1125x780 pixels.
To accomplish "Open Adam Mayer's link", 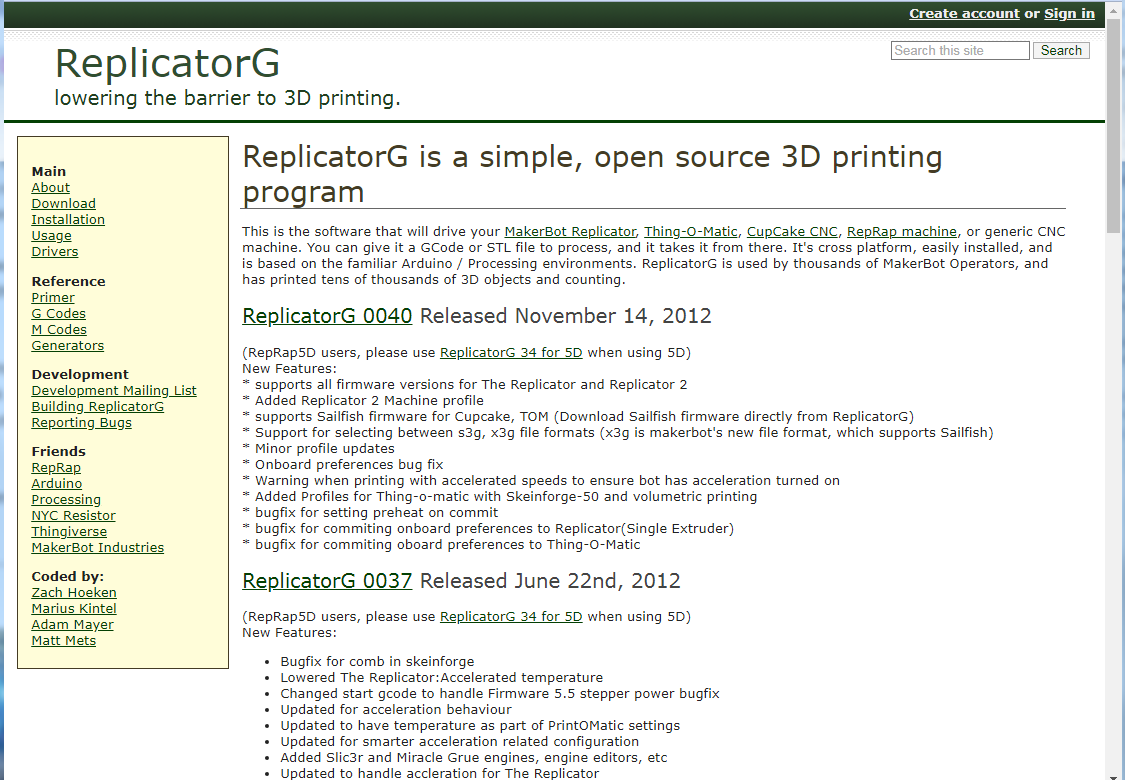I will tap(72, 624).
